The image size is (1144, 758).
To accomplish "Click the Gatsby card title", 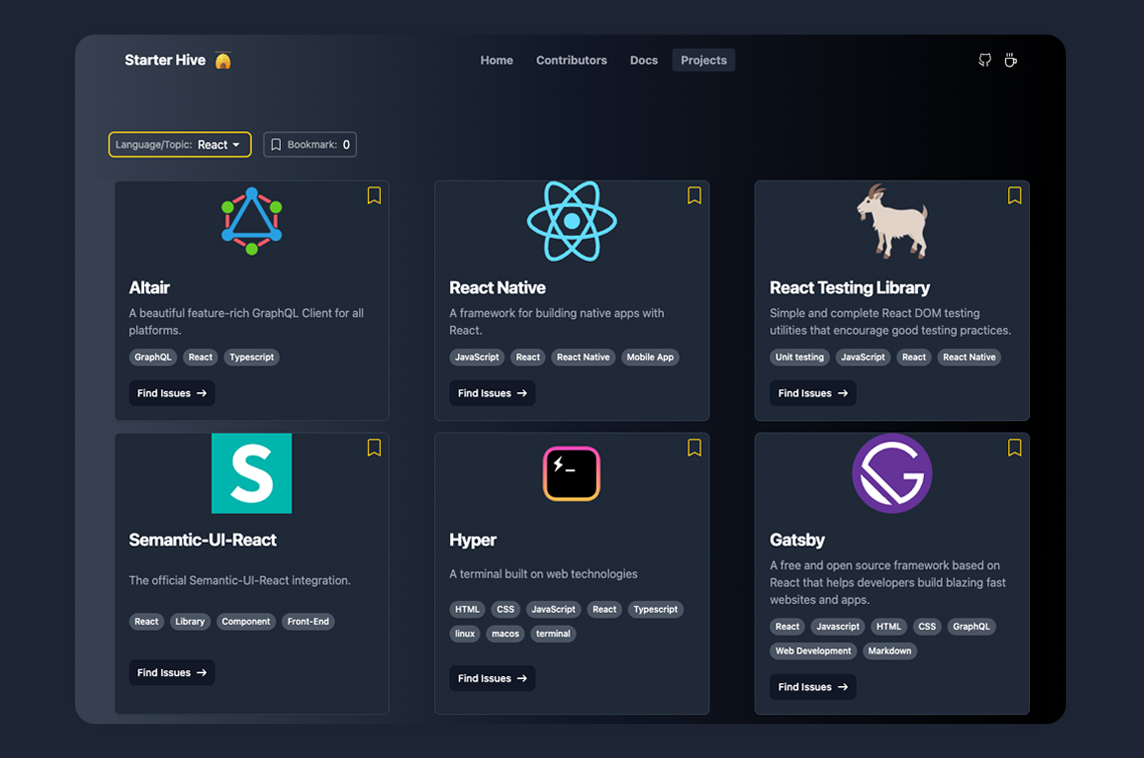I will pos(797,540).
